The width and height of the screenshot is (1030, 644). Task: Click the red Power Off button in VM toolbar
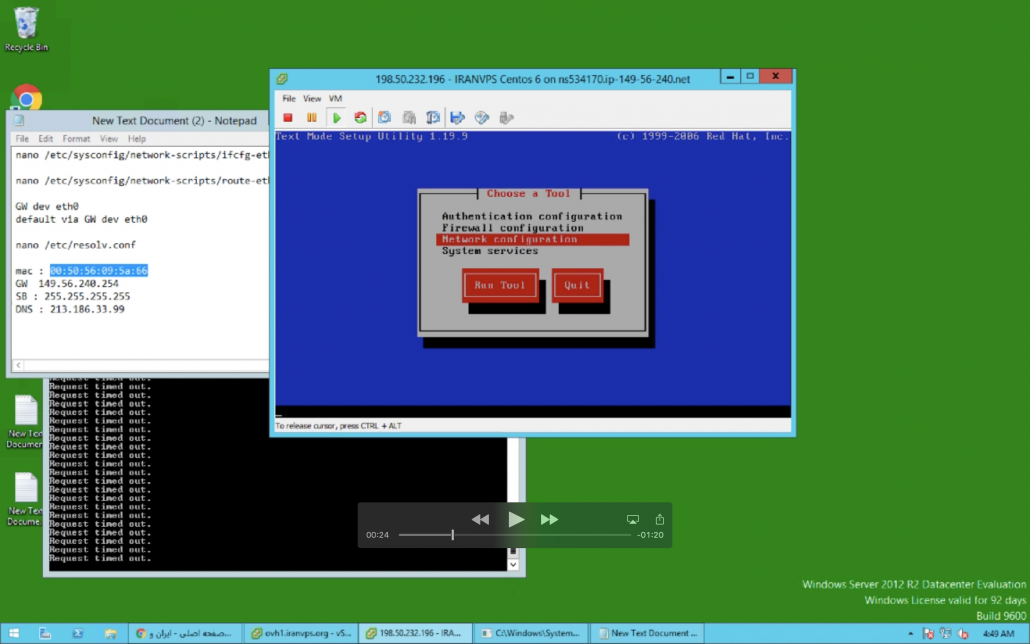pyautogui.click(x=288, y=118)
